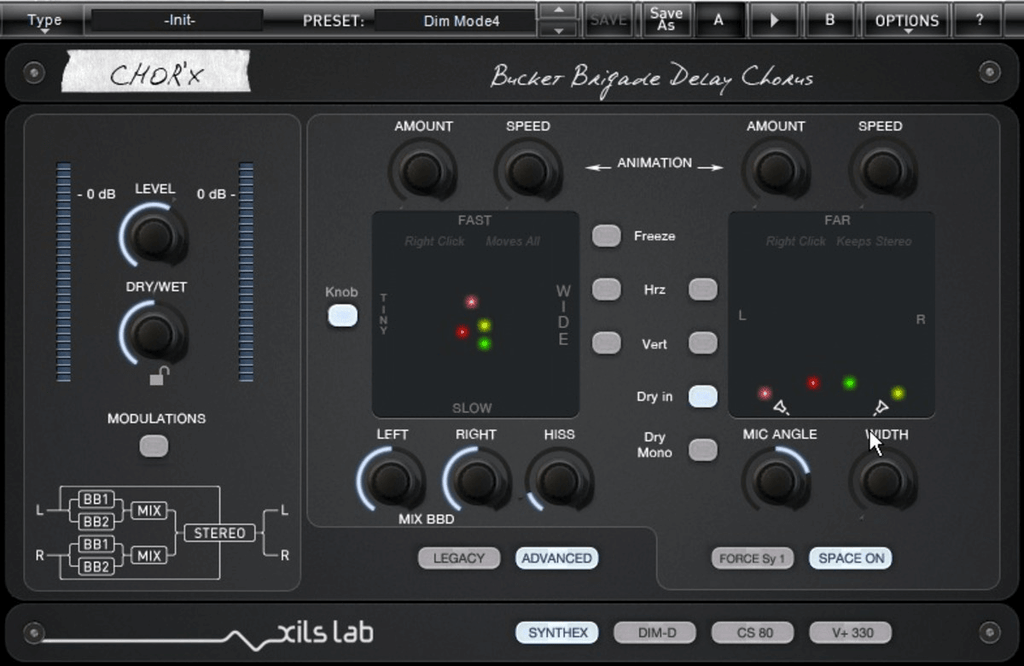
Task: Click the left microphone icon in FAR pad
Action: [x=781, y=408]
